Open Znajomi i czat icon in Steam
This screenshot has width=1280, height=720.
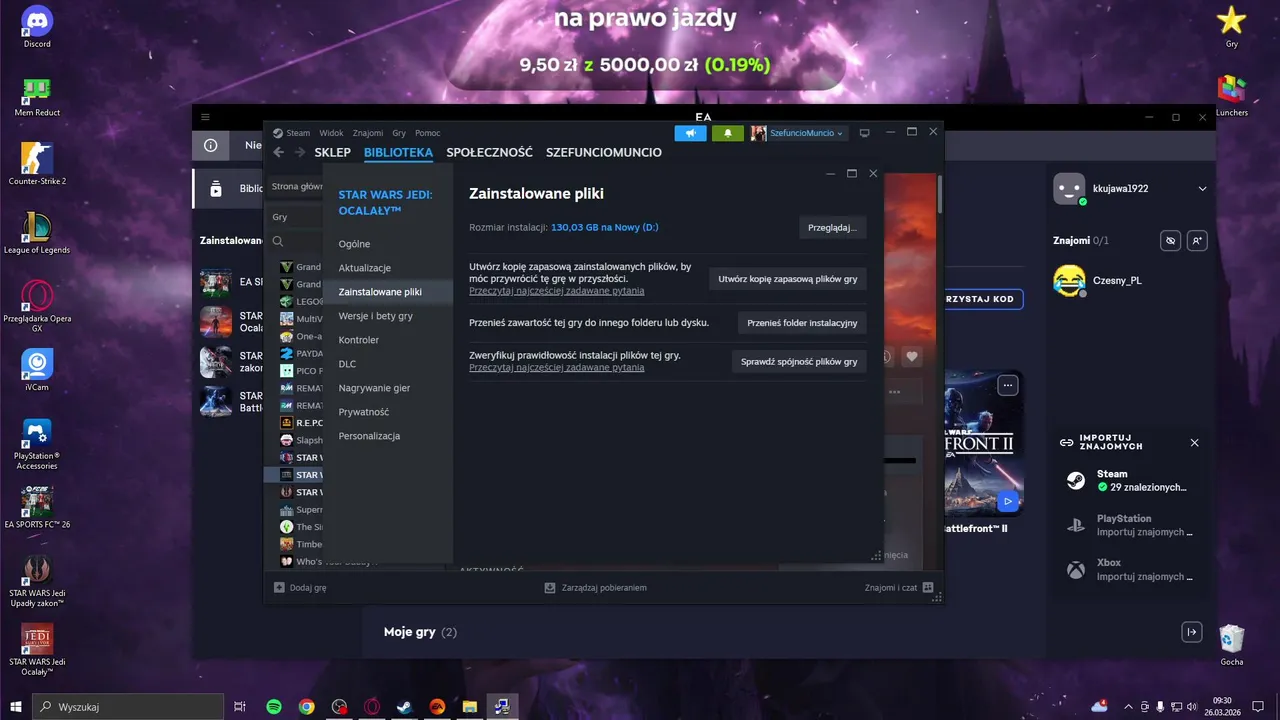pos(928,588)
